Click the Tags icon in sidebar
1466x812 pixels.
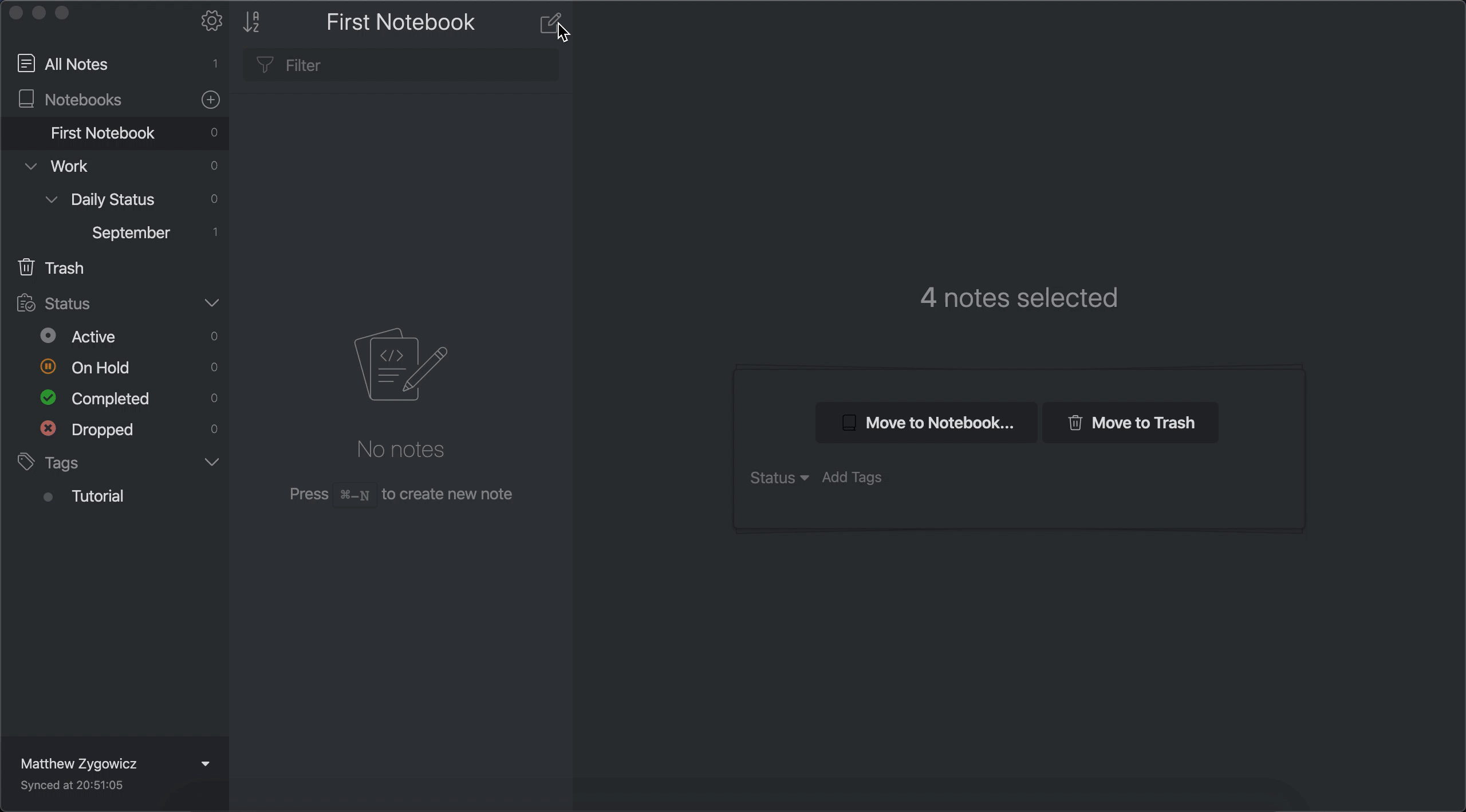pyautogui.click(x=24, y=462)
